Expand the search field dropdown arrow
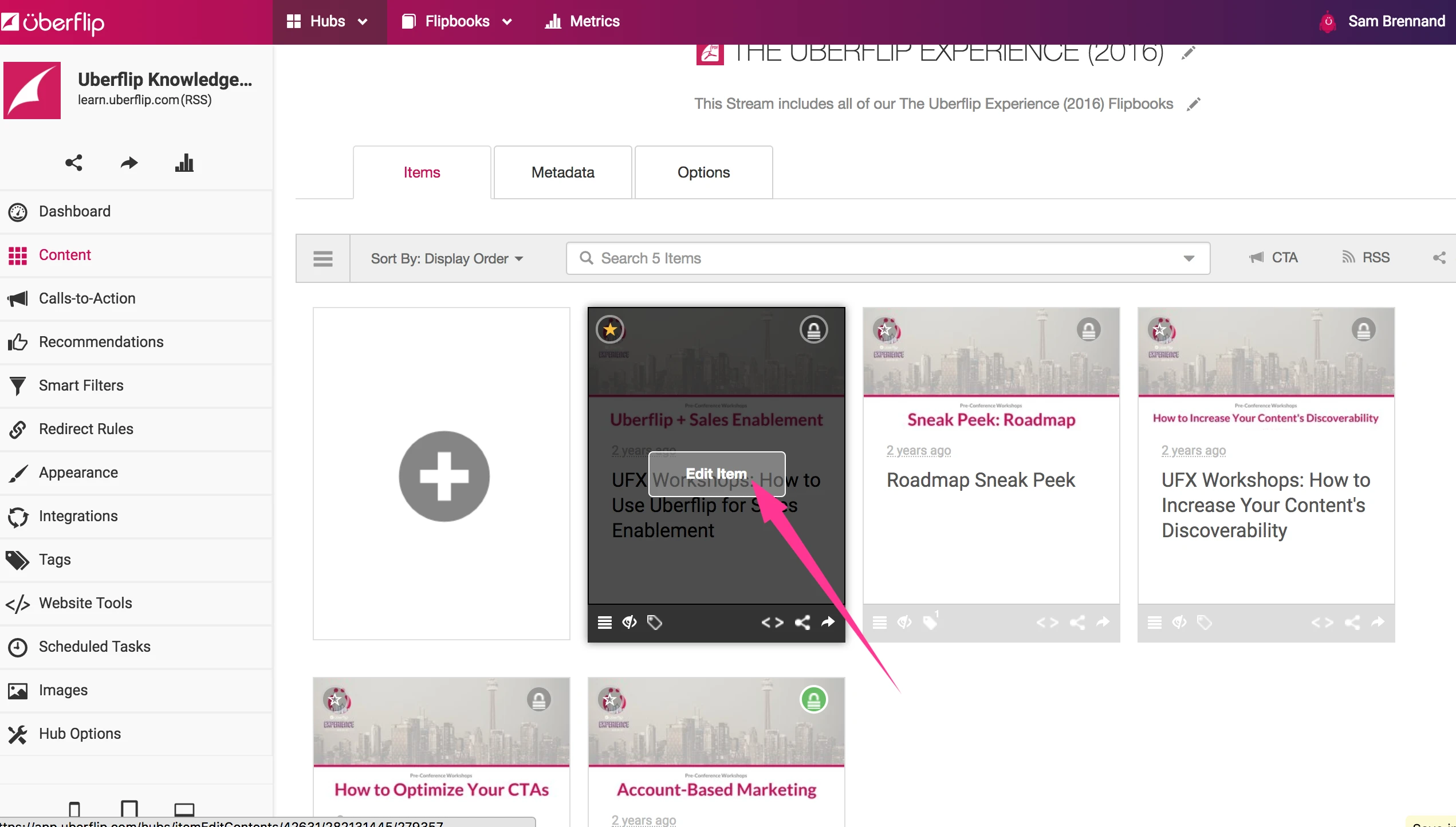 coord(1189,258)
